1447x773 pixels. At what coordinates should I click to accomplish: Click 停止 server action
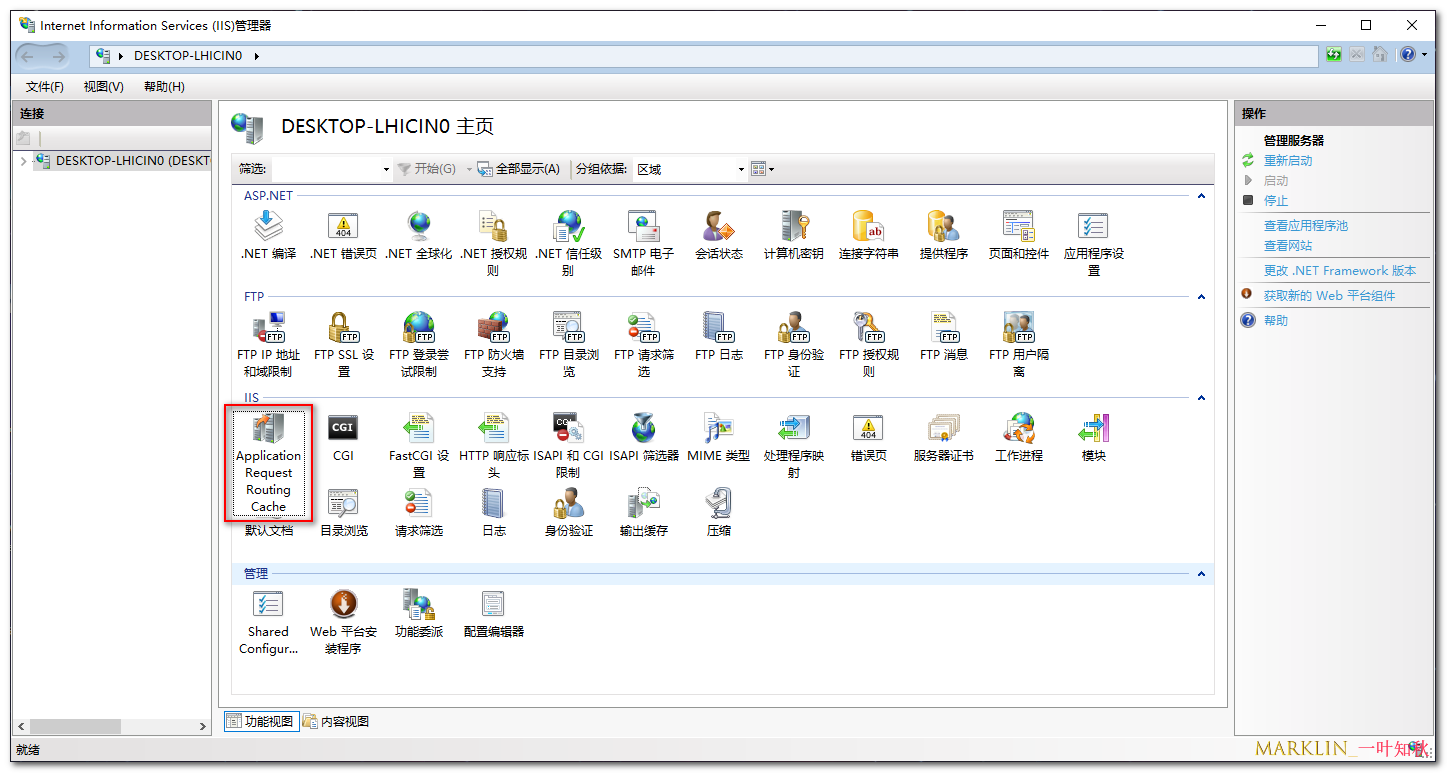coord(1276,201)
